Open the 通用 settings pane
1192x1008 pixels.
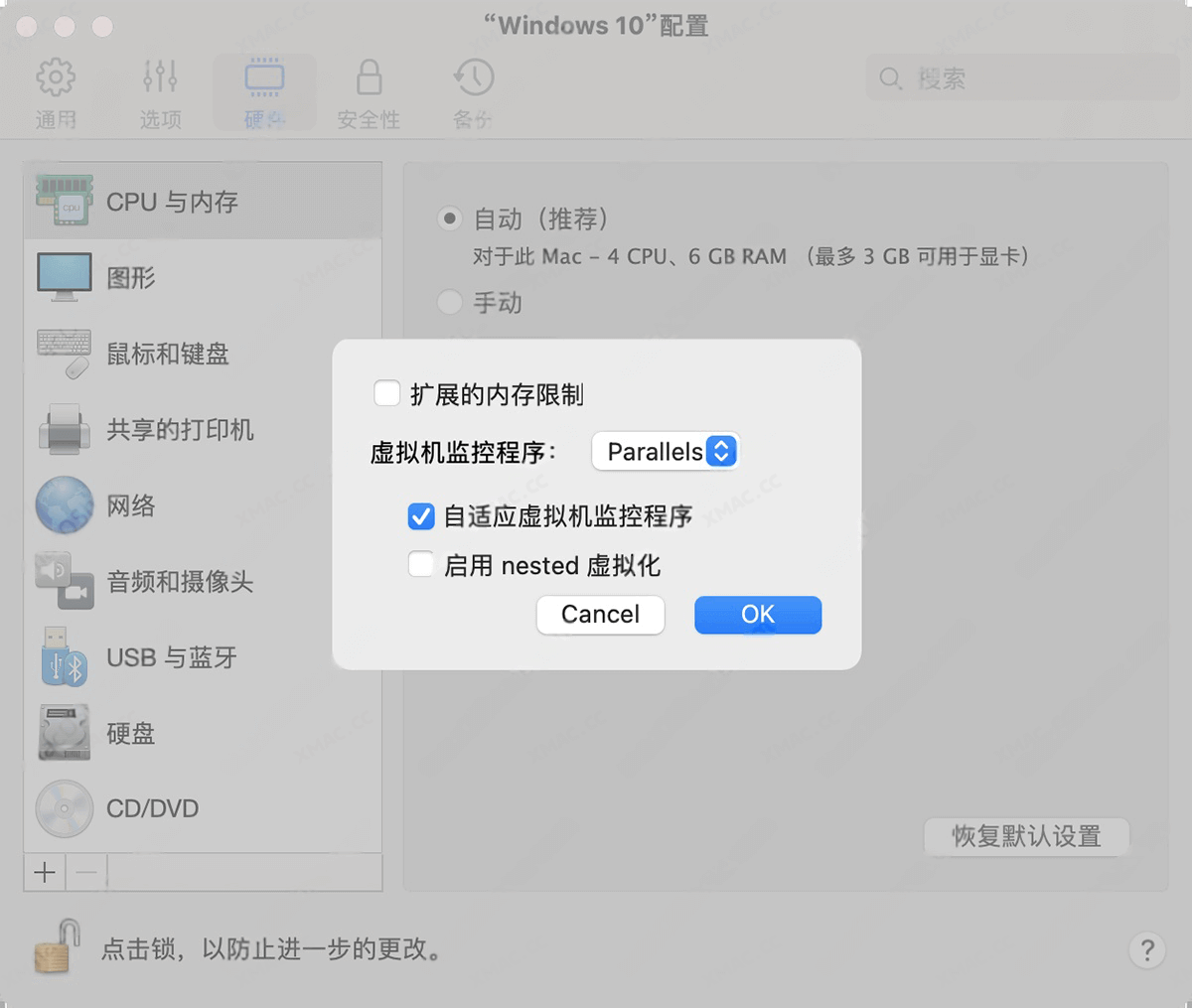tap(57, 91)
